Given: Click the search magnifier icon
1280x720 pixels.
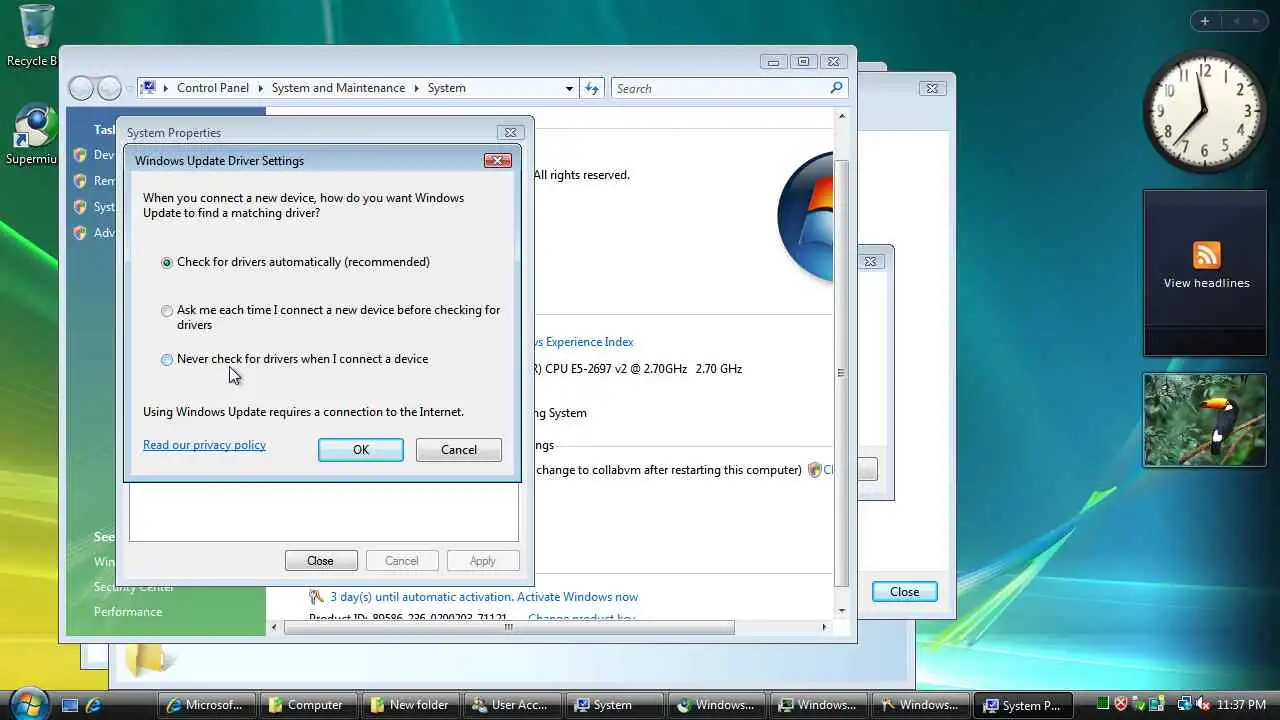Looking at the screenshot, I should [x=836, y=88].
